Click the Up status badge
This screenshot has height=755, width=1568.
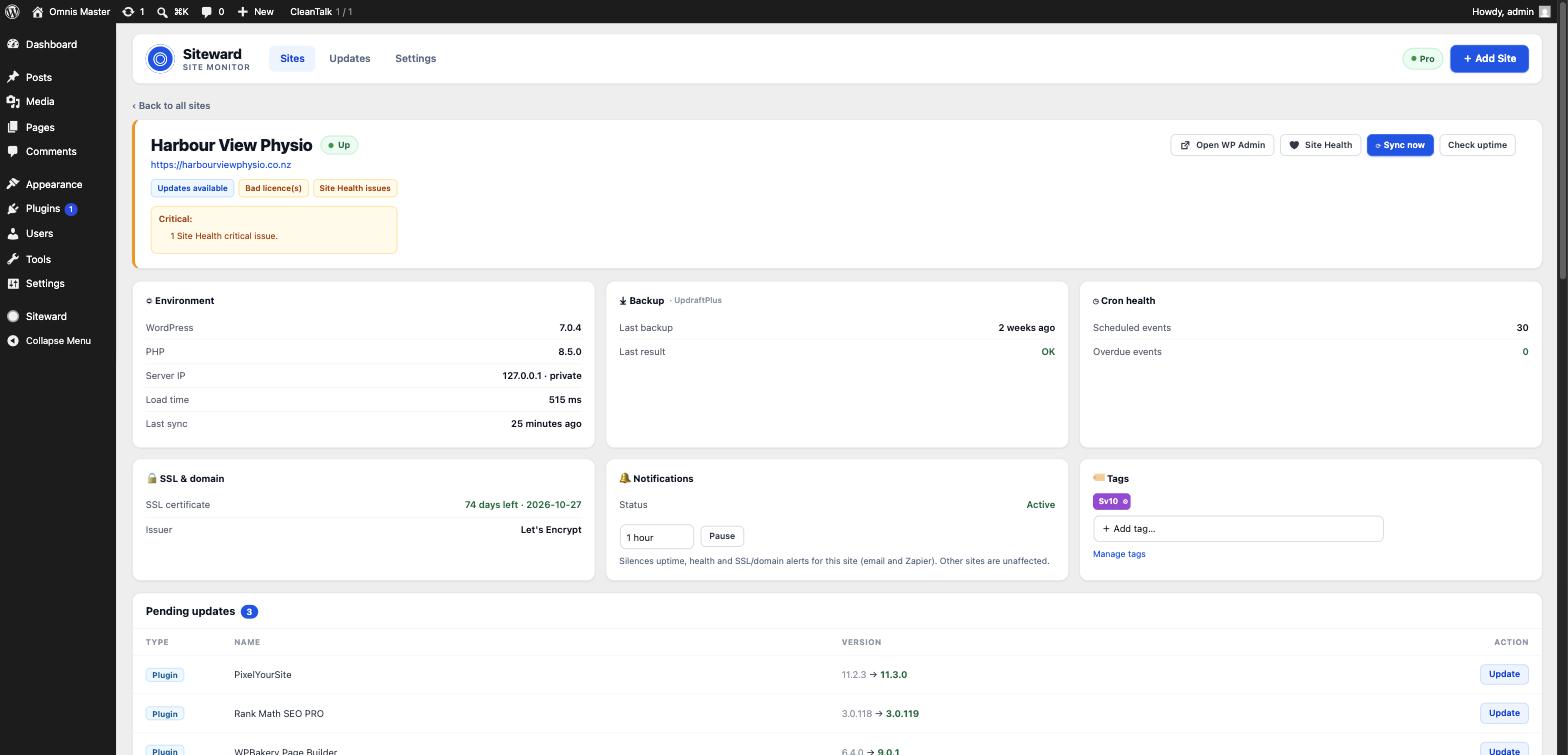coord(339,145)
